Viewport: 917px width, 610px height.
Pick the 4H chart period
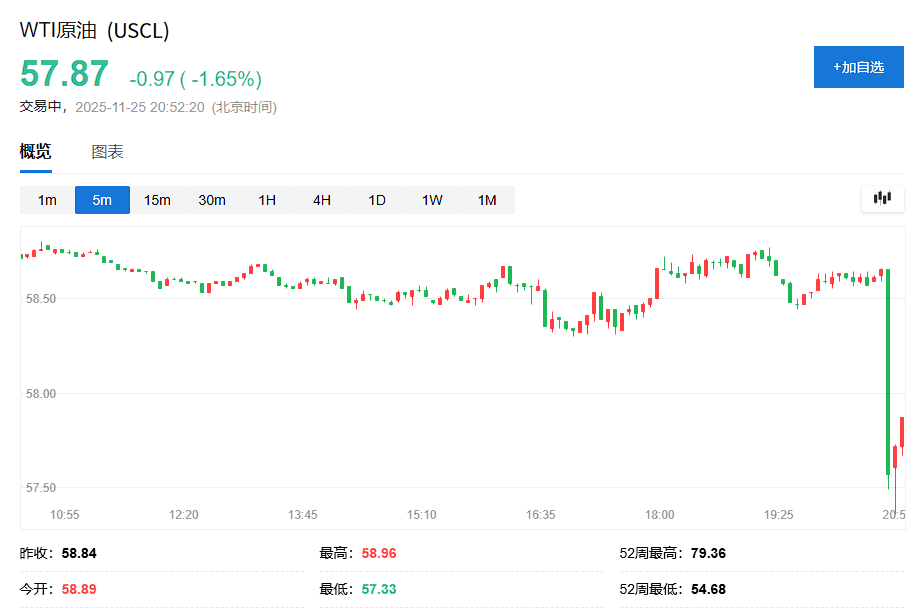coord(322,200)
